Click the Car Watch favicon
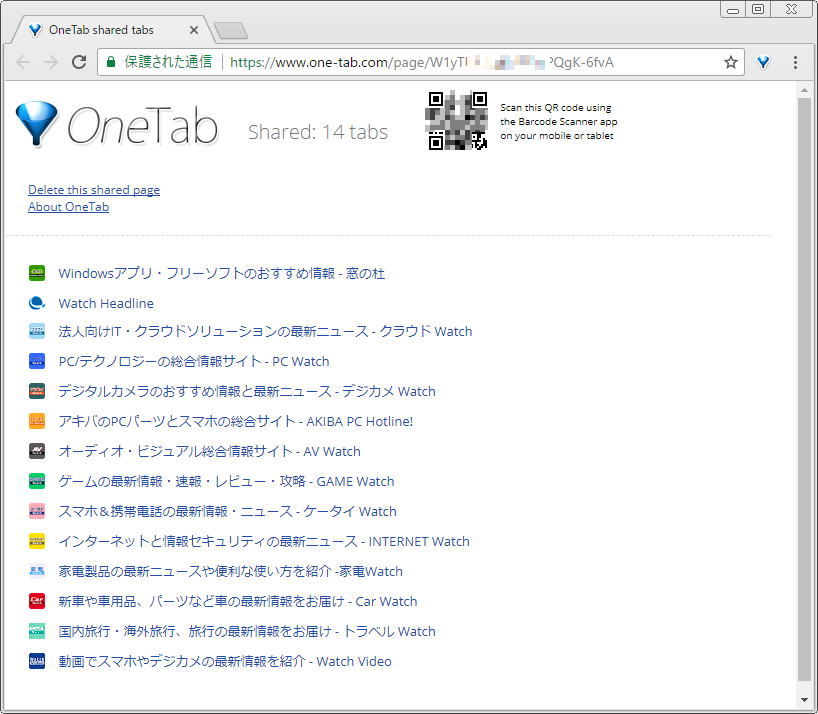Viewport: 818px width, 714px height. [x=36, y=601]
